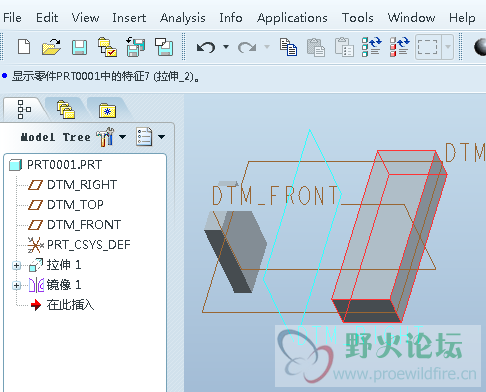
Task: Open the Model Tree show dropdown arrow
Action: [162, 137]
